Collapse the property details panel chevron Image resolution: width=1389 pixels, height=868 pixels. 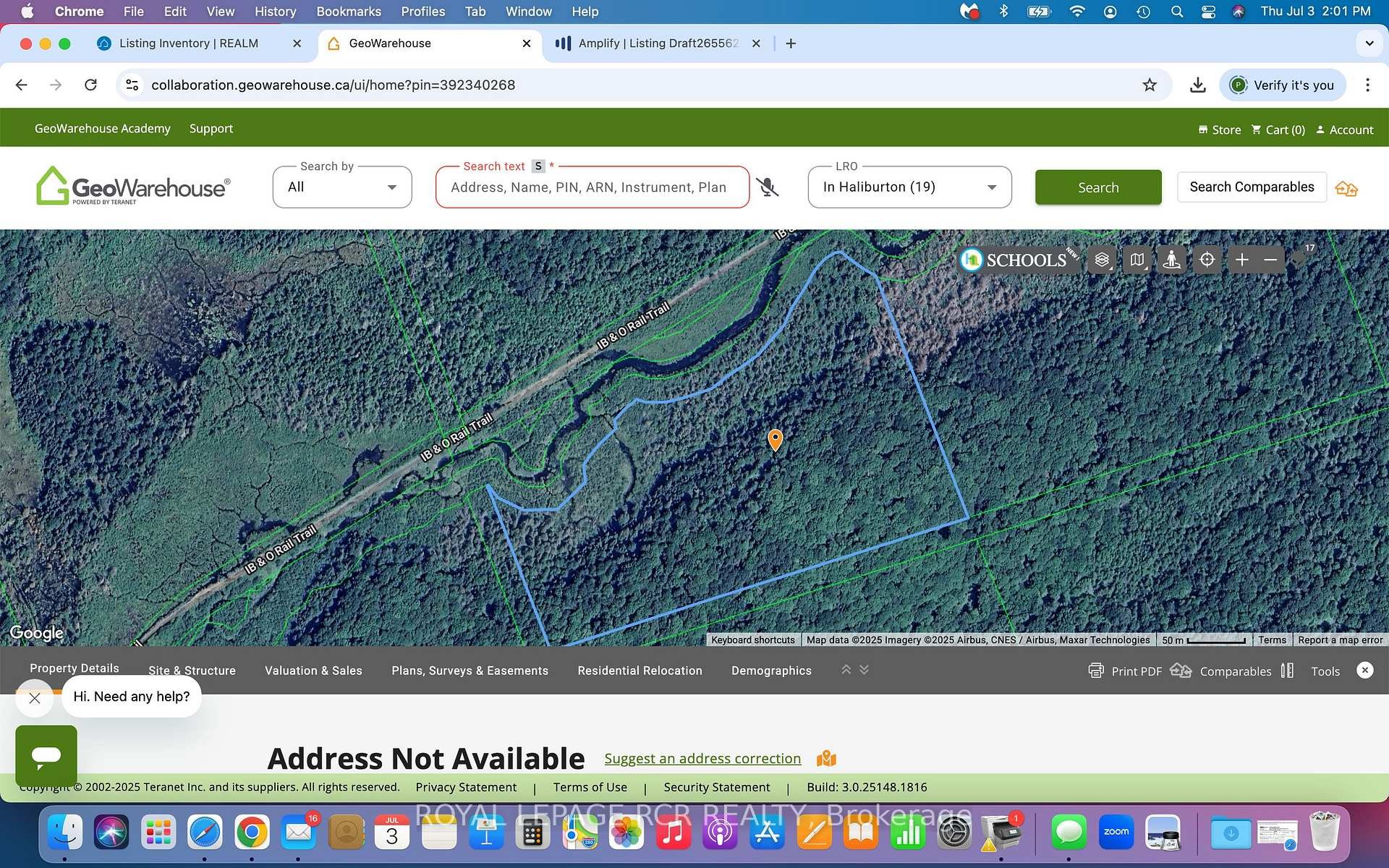click(846, 670)
